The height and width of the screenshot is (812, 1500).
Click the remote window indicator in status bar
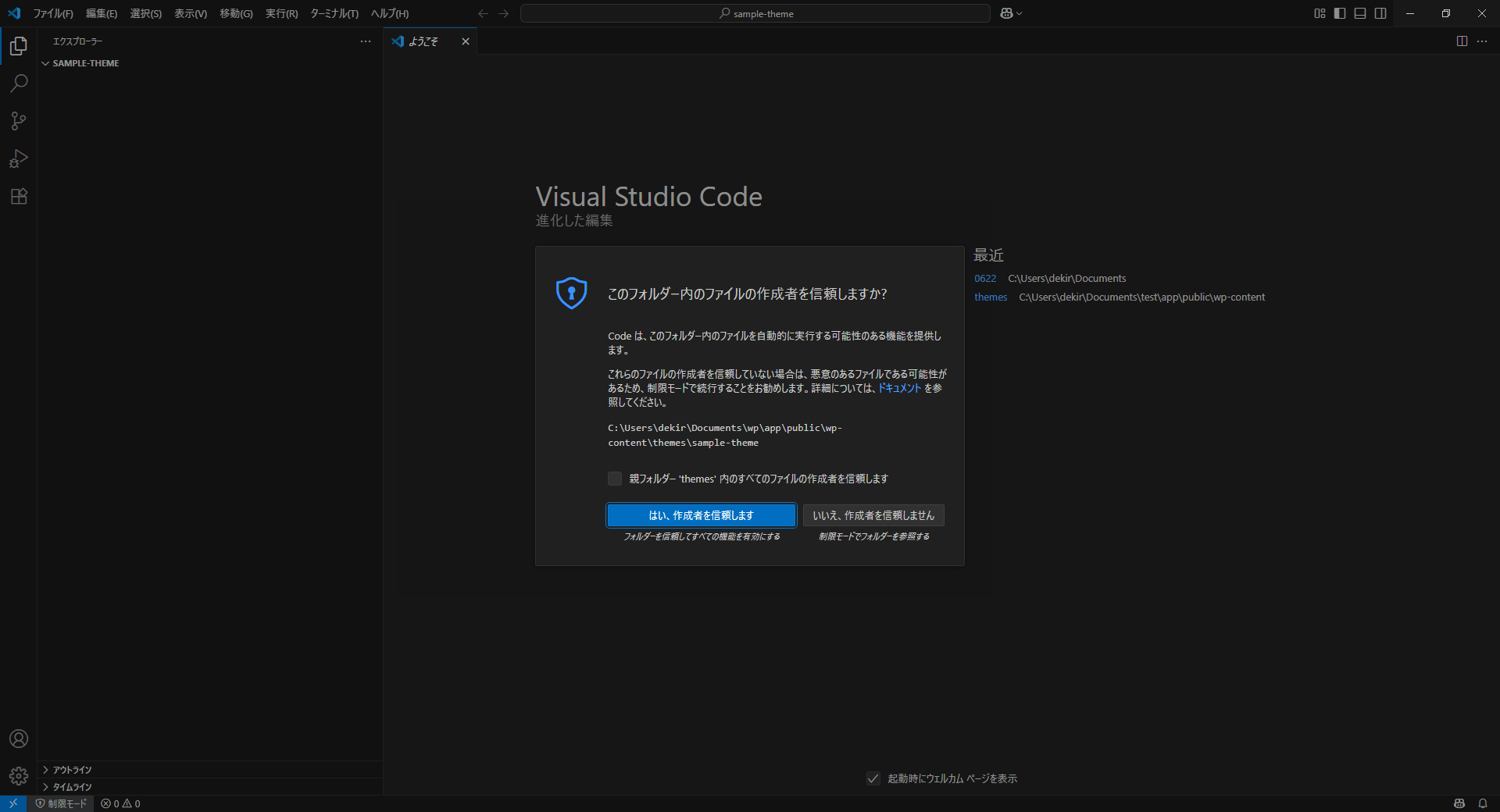(13, 803)
